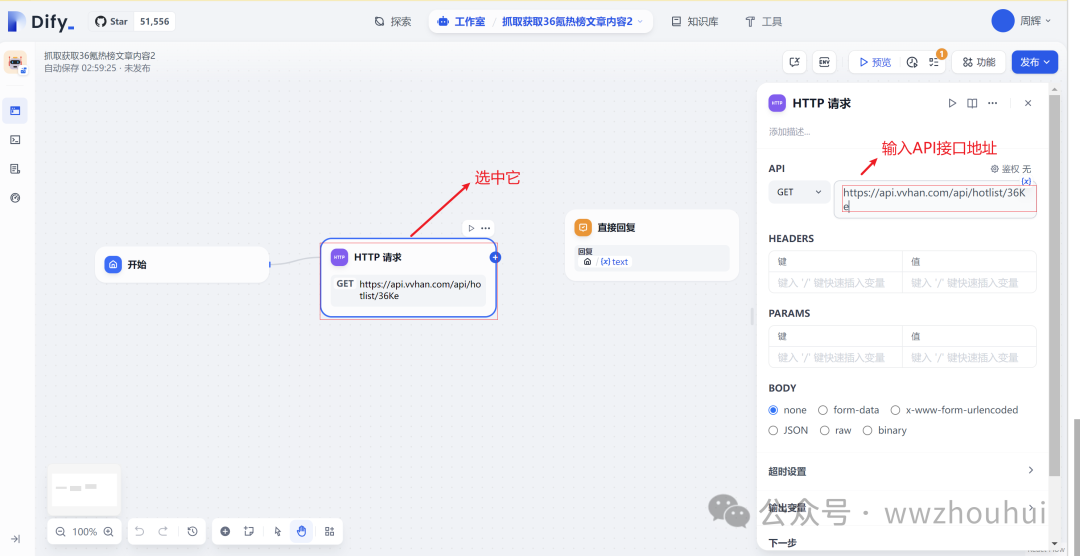
Task: Open the 工具 tab
Action: [x=764, y=21]
